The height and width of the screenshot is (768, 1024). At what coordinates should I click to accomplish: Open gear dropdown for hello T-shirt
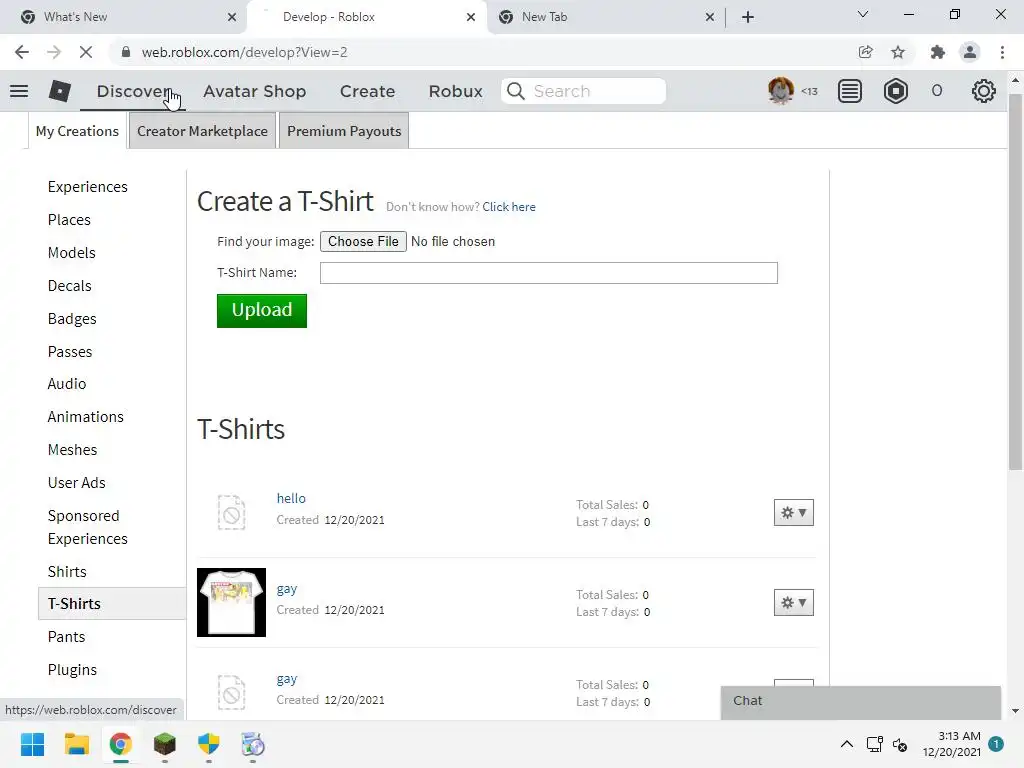pos(793,513)
